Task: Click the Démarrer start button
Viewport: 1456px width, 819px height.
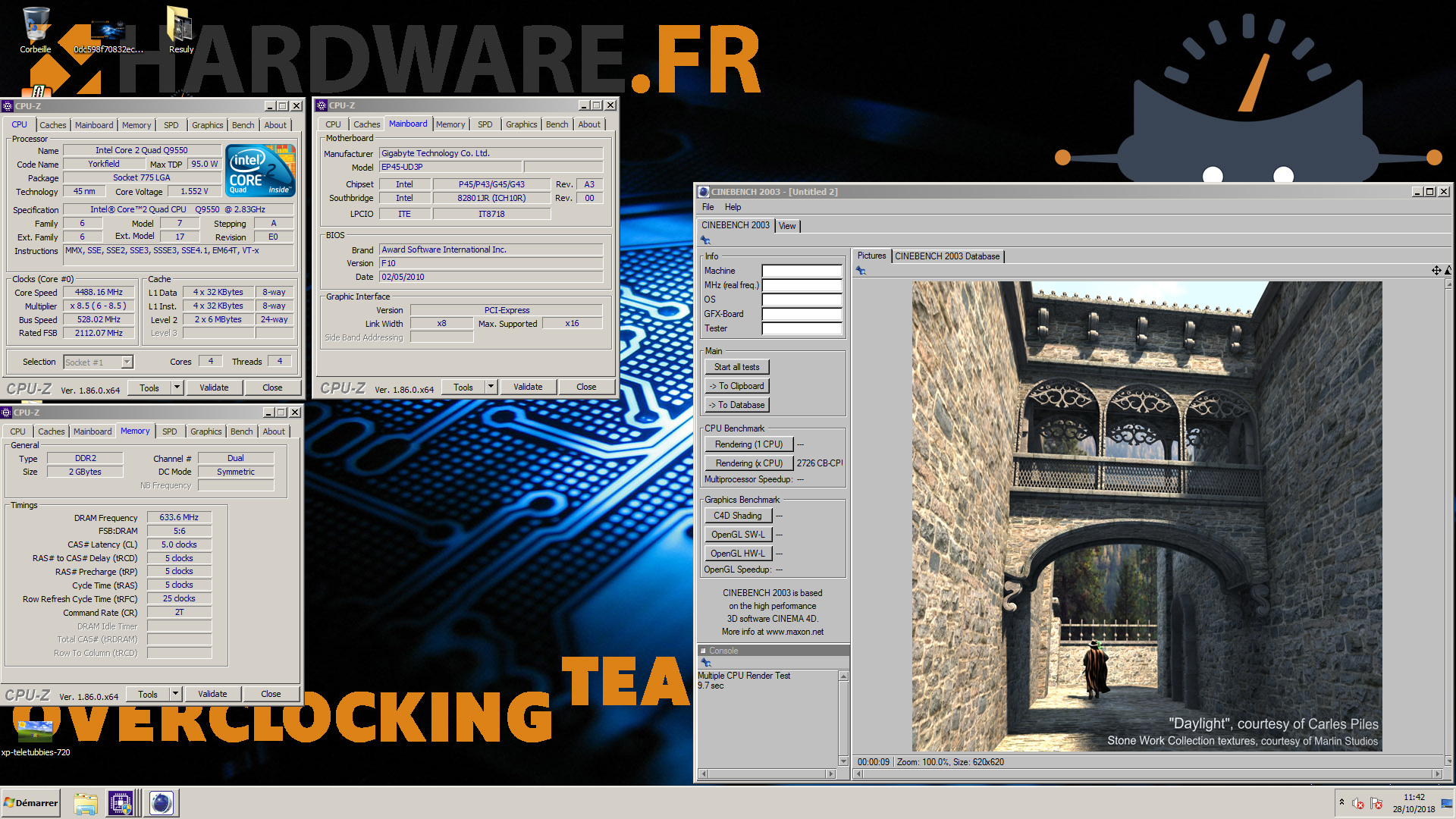Action: pyautogui.click(x=30, y=802)
